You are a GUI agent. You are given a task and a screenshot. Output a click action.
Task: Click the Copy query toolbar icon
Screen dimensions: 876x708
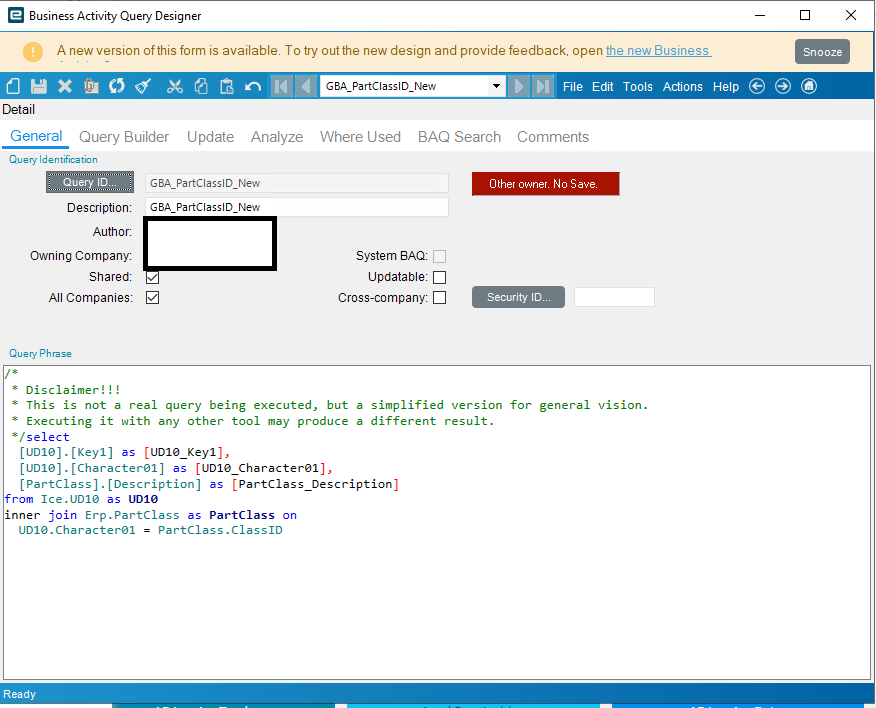91,86
